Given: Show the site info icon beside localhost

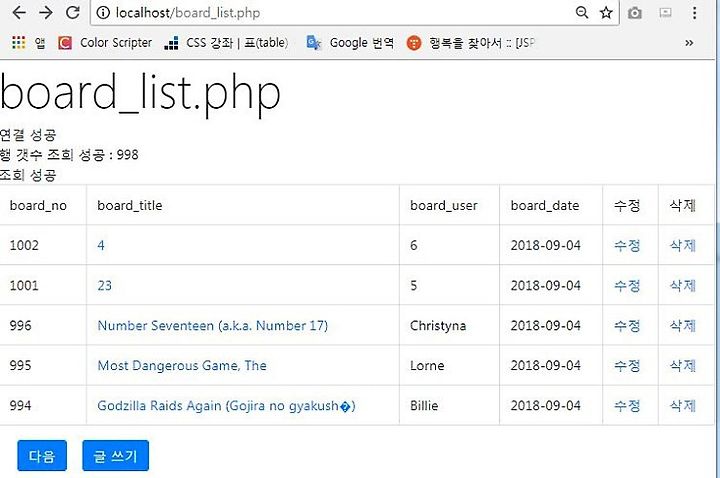Looking at the screenshot, I should [x=103, y=12].
